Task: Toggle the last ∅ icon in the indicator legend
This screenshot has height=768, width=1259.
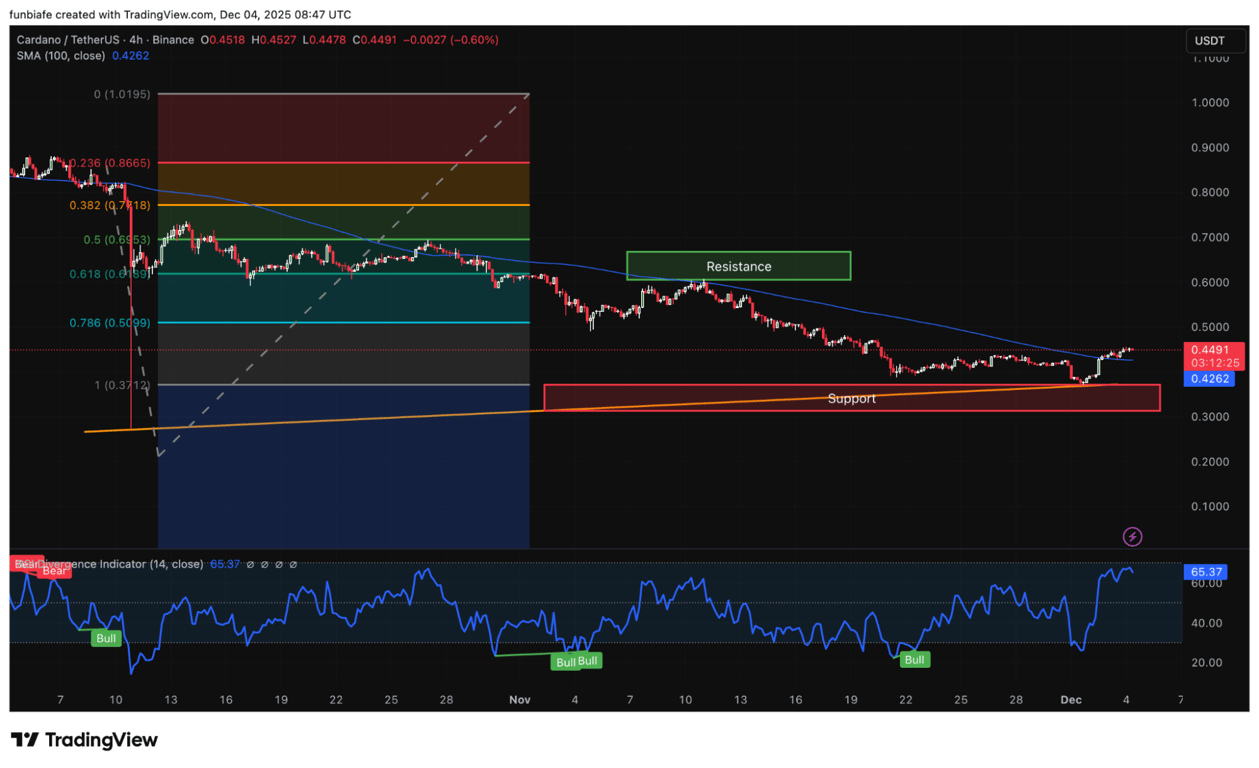Action: [x=293, y=563]
